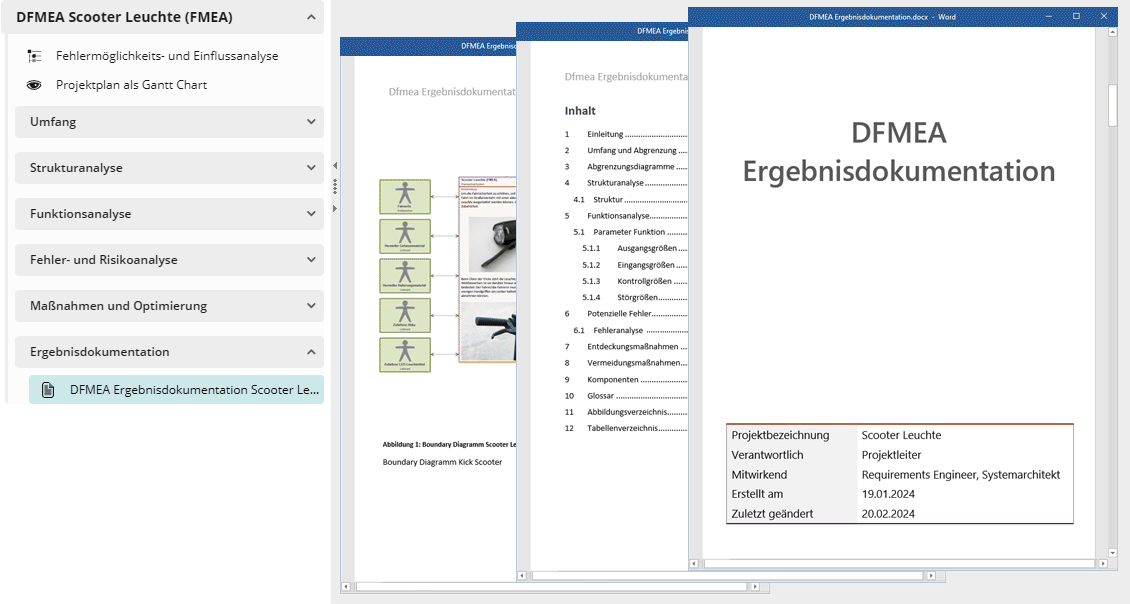This screenshot has width=1130, height=604.
Task: Click the document icon of DFMEA Ergebnisdokumentation Scooter
Action: click(x=48, y=390)
